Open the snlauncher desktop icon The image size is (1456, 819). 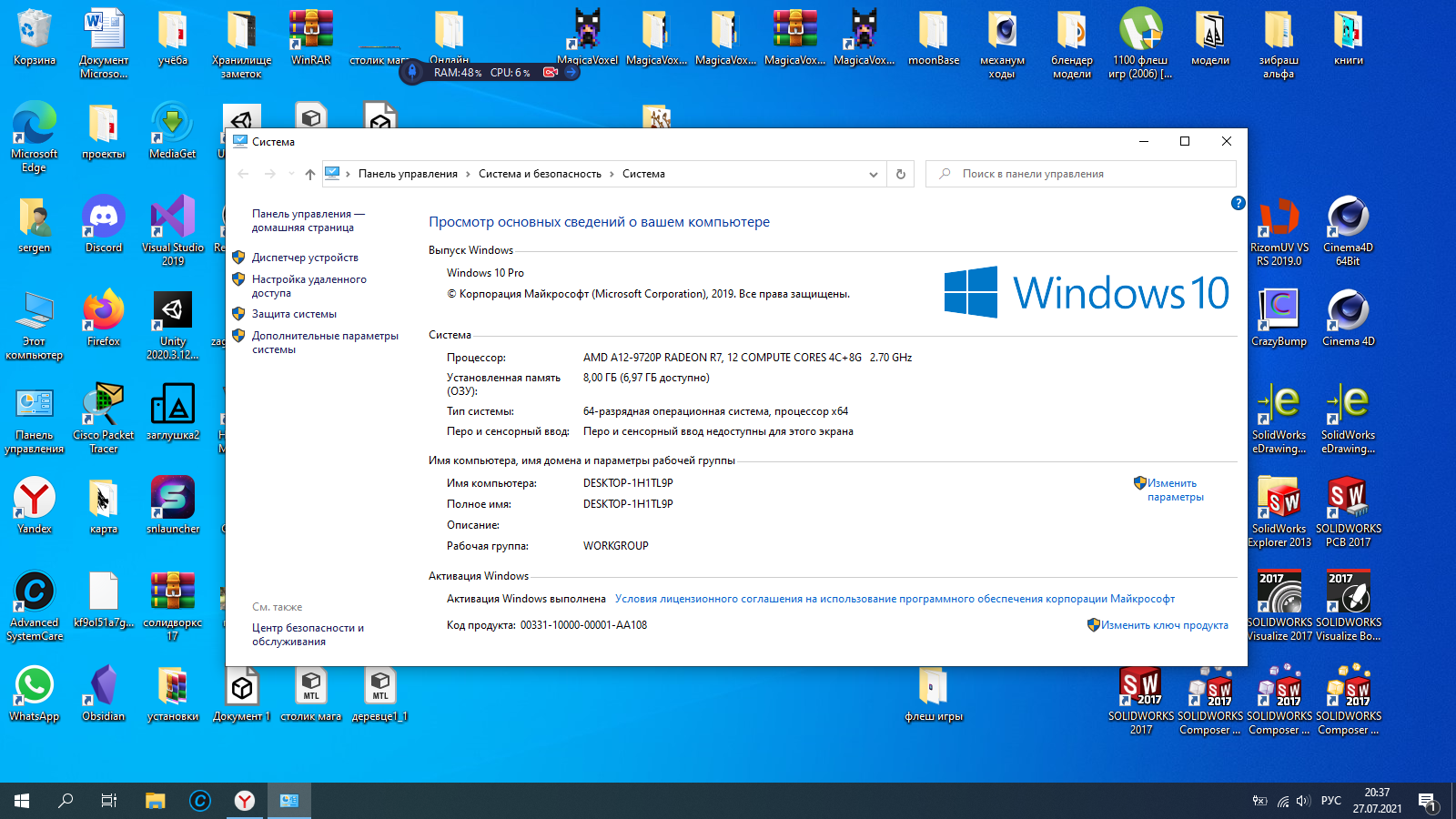(x=172, y=505)
